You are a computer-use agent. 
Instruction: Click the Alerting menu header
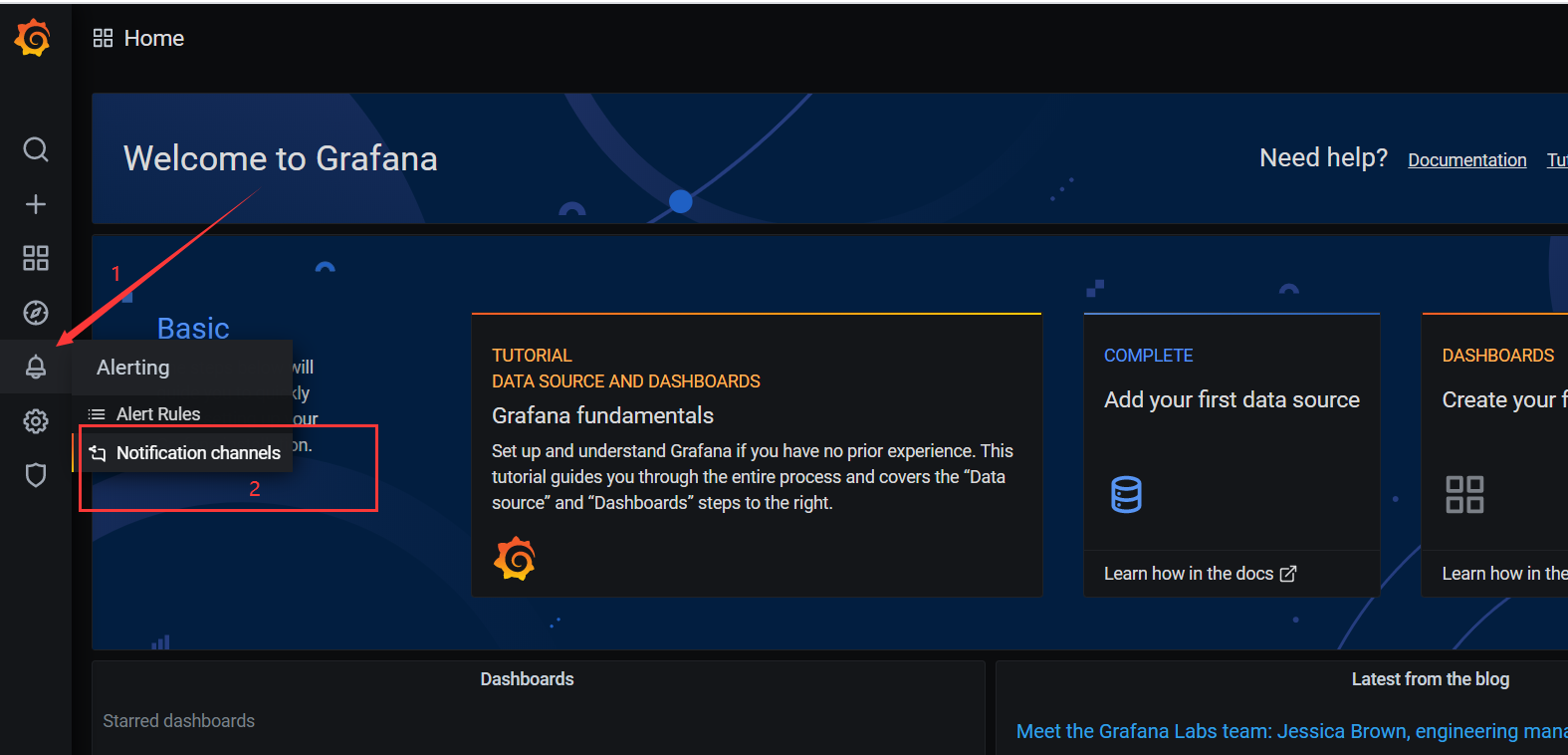click(133, 368)
